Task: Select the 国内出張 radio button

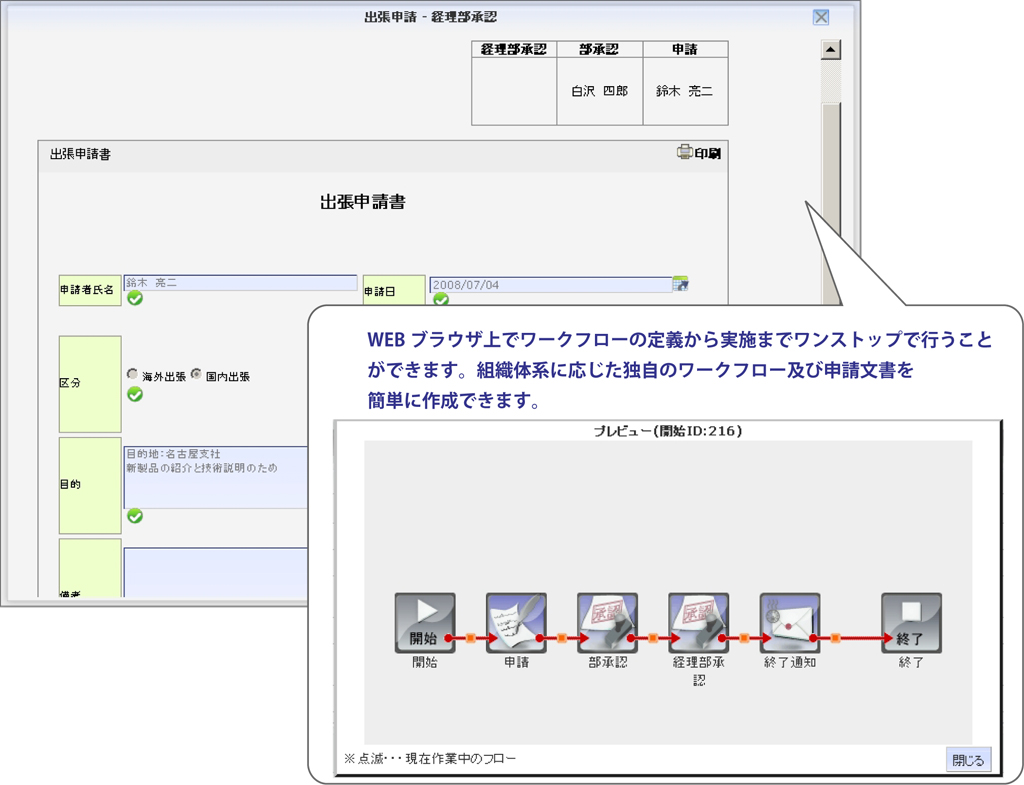Action: click(196, 374)
